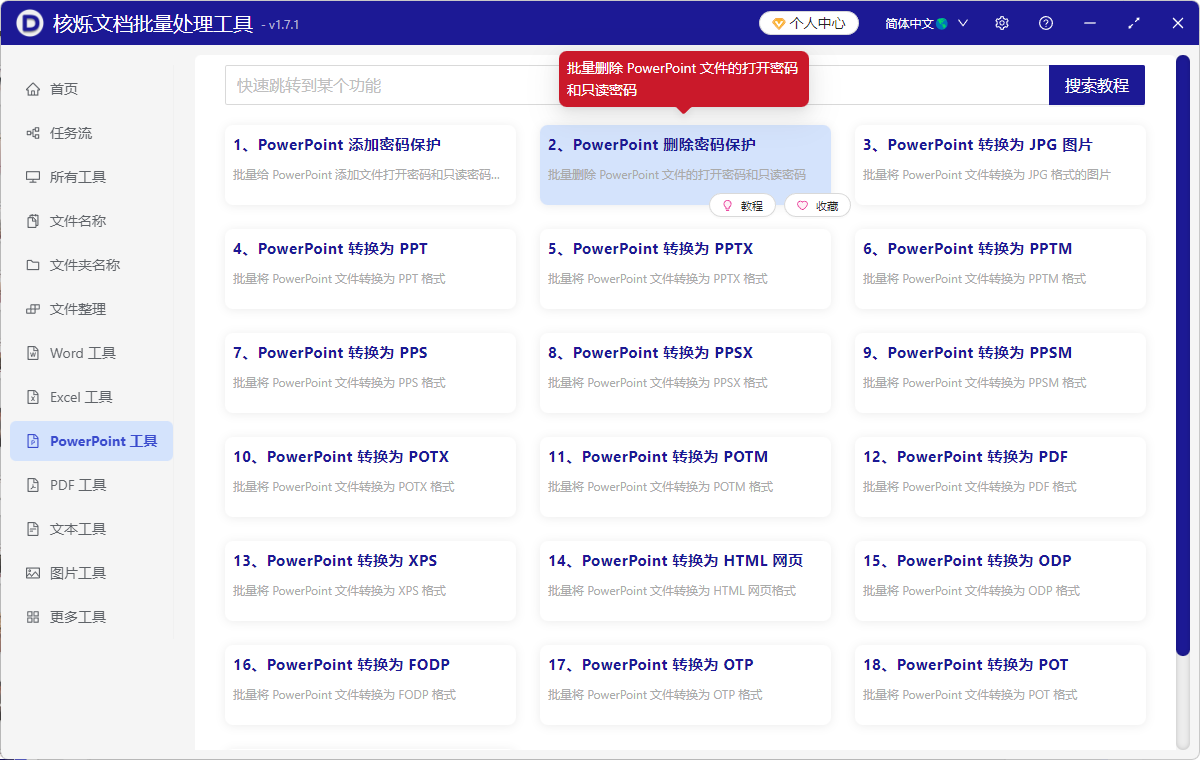Click the diamond icon in 个人中心
This screenshot has width=1200, height=760.
tap(778, 23)
